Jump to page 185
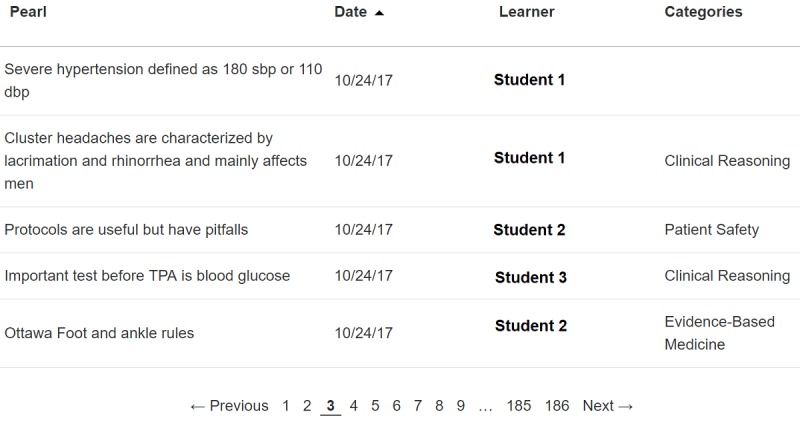The image size is (800, 426). 519,406
